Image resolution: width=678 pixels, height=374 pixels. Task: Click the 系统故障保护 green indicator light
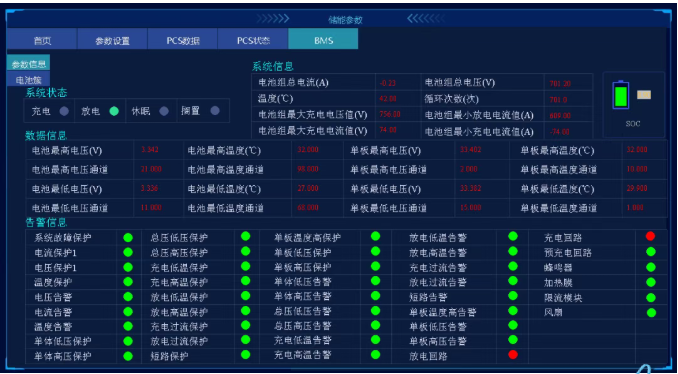[x=128, y=237]
